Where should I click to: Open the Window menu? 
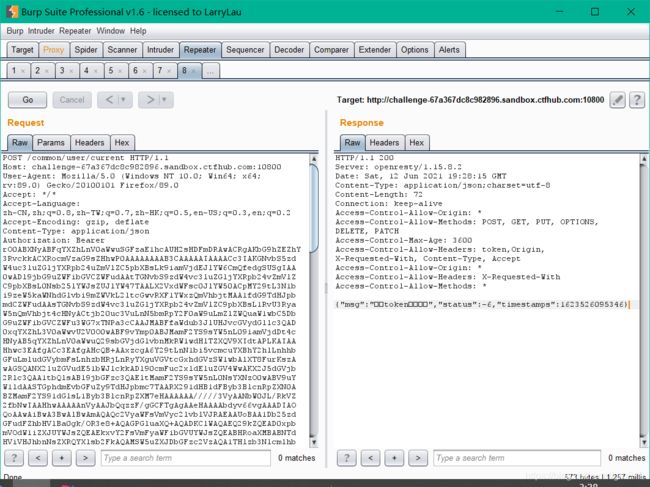coord(111,31)
